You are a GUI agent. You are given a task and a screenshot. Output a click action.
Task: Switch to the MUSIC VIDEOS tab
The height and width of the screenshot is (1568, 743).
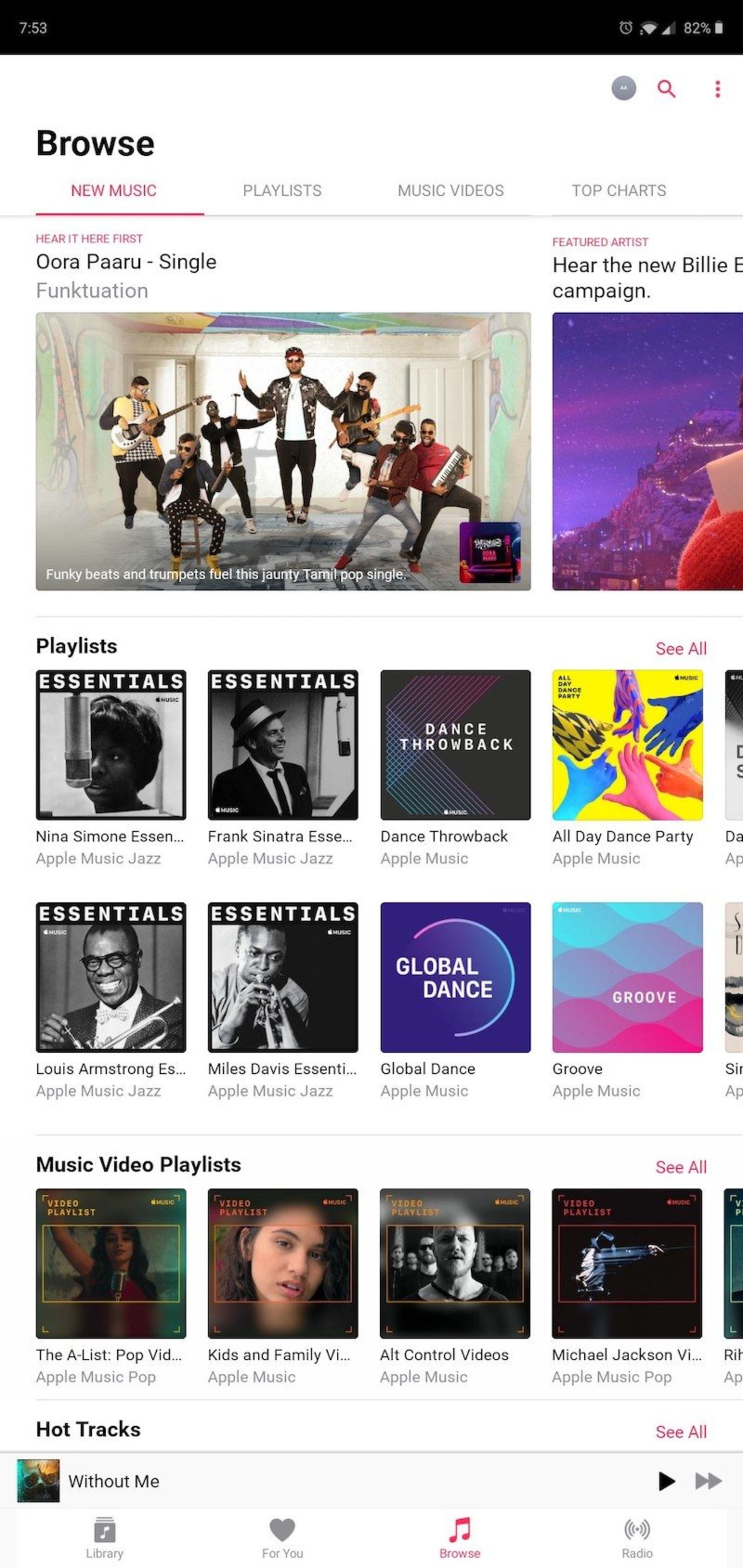pos(450,191)
